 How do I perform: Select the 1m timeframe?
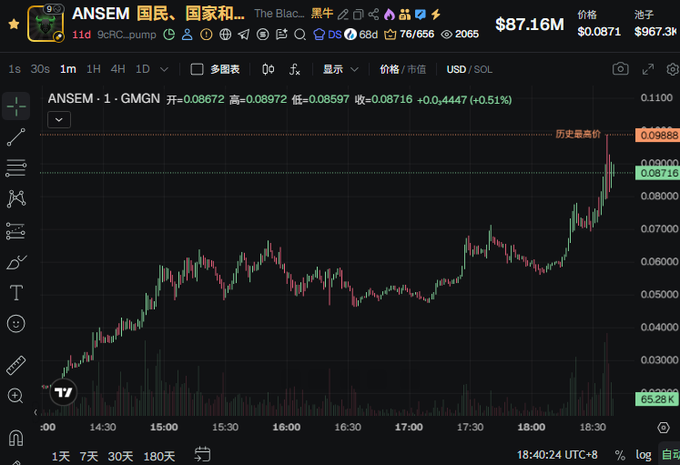68,69
